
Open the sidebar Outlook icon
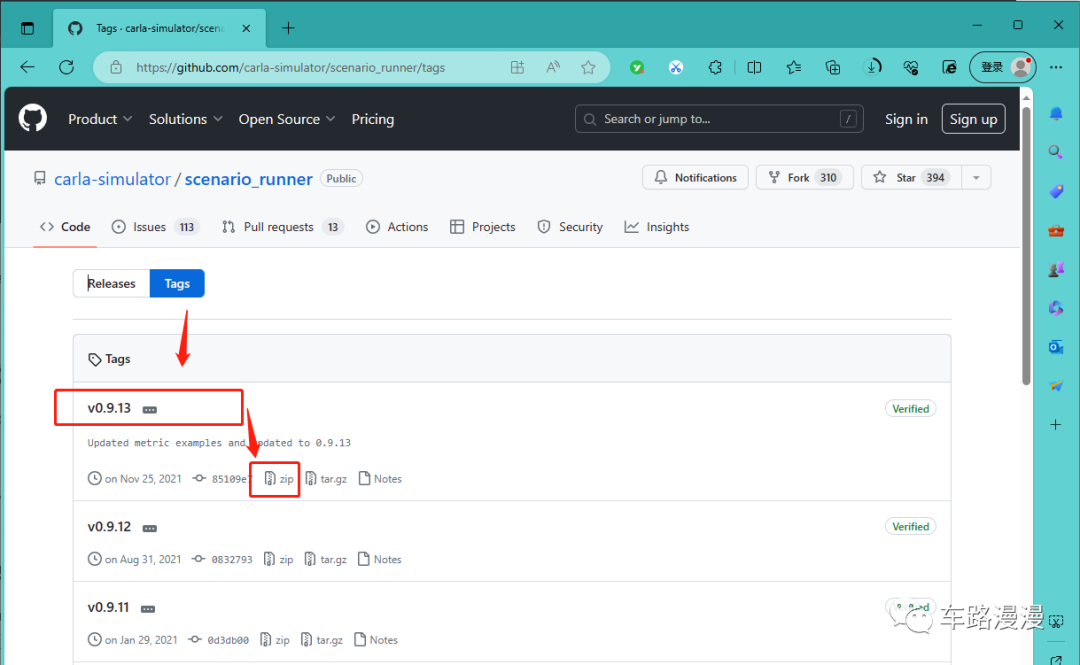point(1056,347)
